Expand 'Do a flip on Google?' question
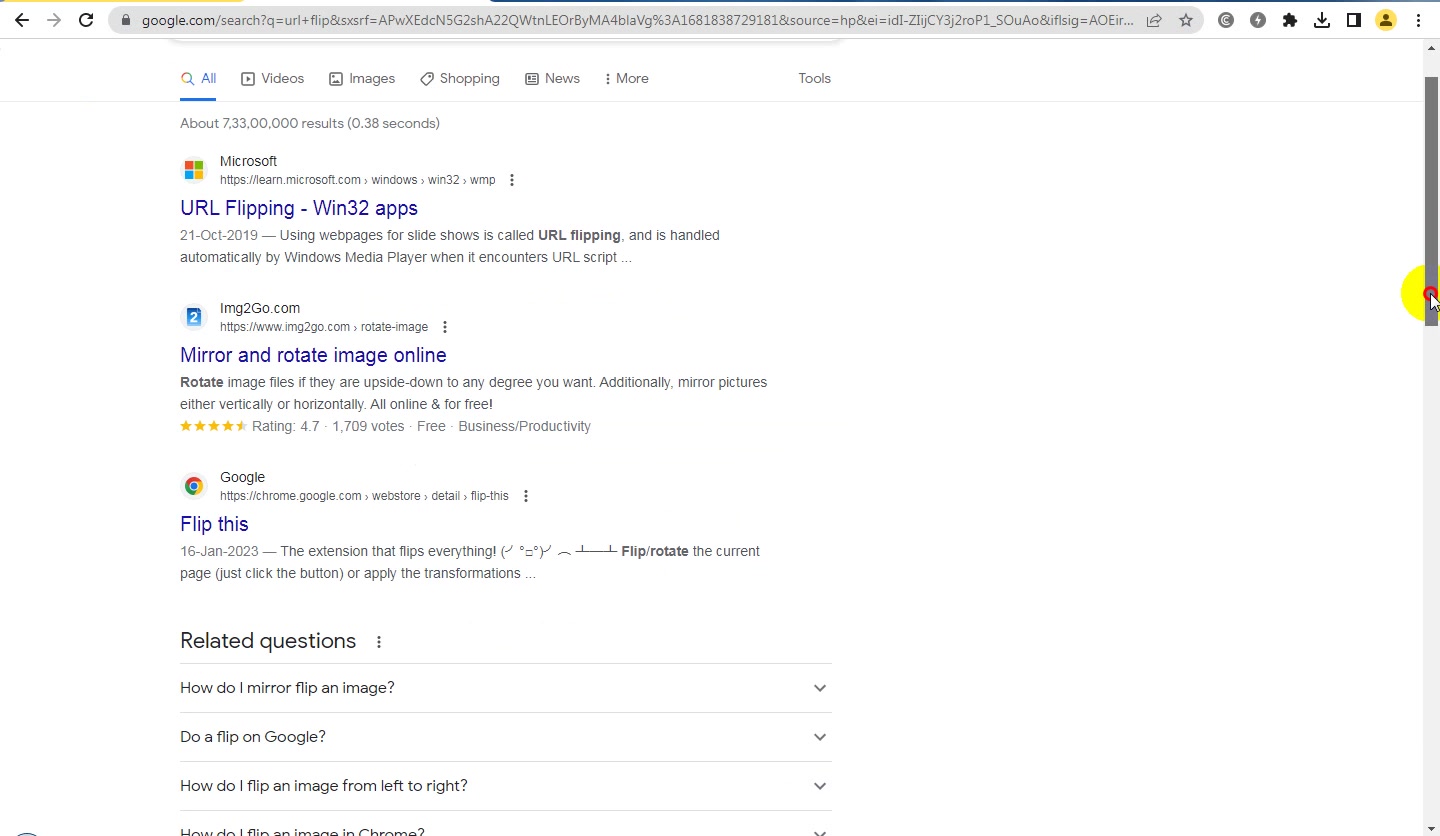The image size is (1440, 836). 505,737
